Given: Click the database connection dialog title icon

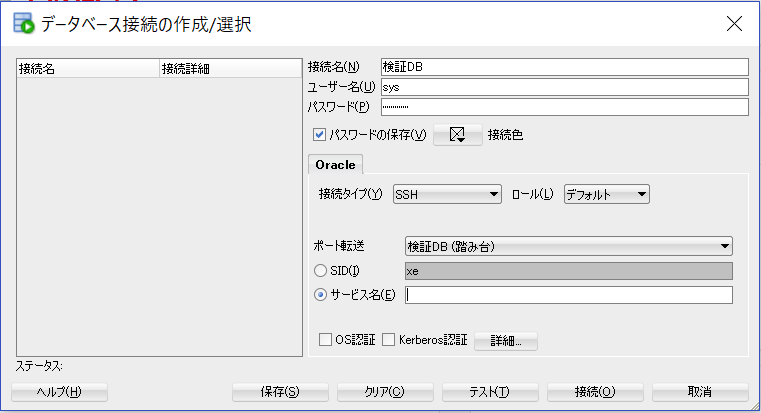Looking at the screenshot, I should click(x=24, y=24).
